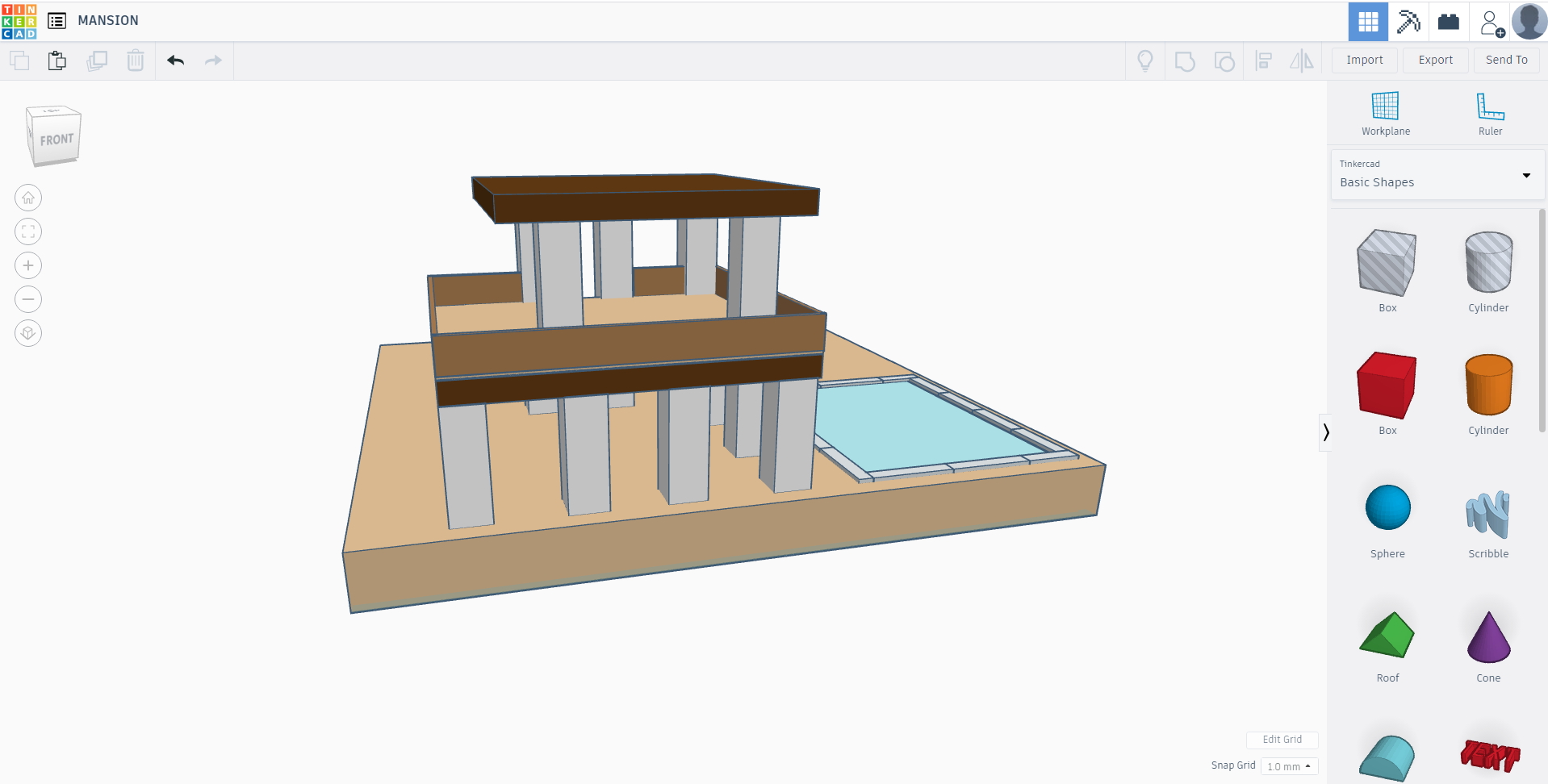
Task: Open the Snap Grid 1.0 mm dropdown
Action: coord(1288,766)
